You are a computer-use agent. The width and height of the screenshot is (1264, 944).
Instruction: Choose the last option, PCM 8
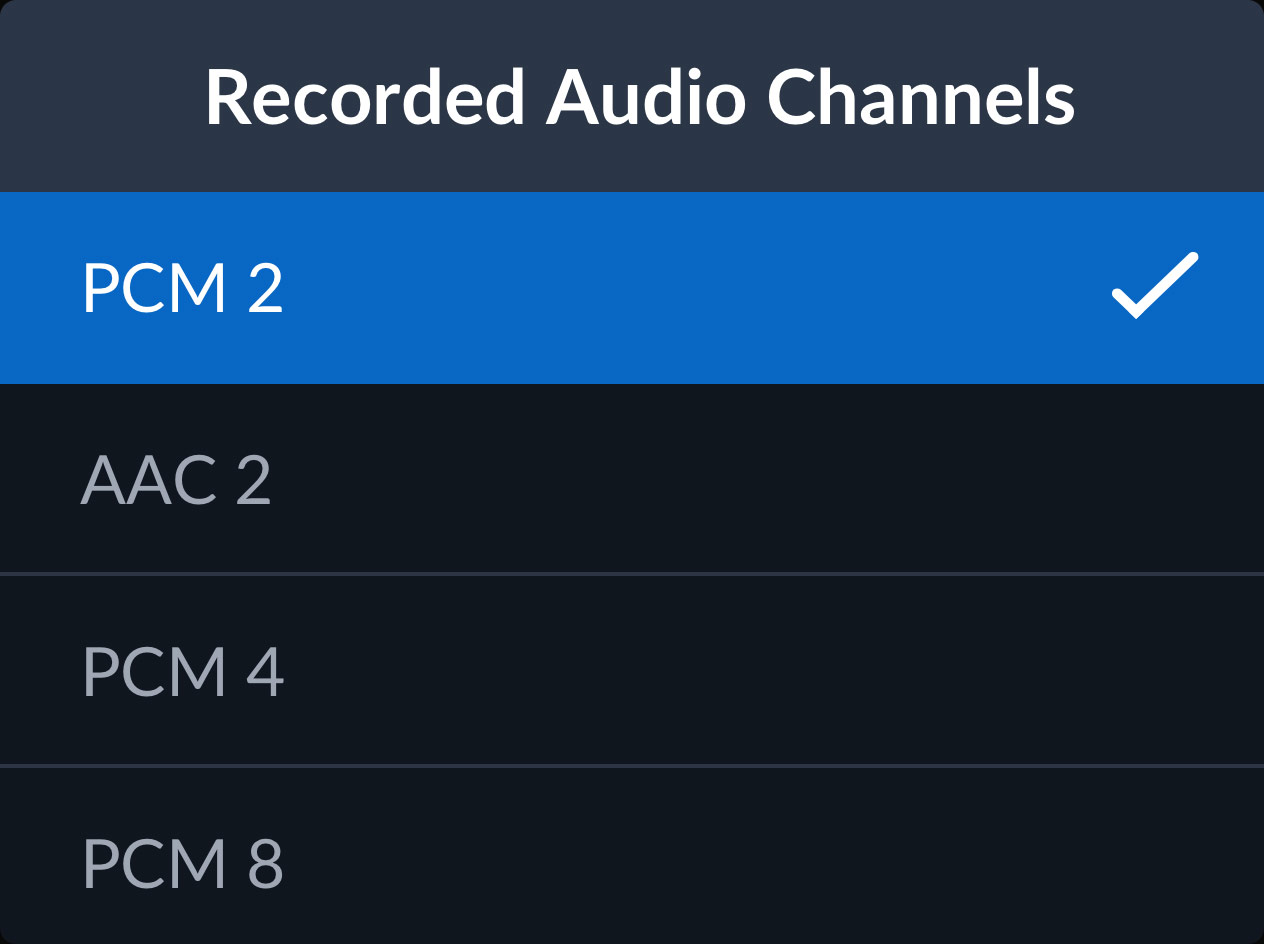coord(632,862)
